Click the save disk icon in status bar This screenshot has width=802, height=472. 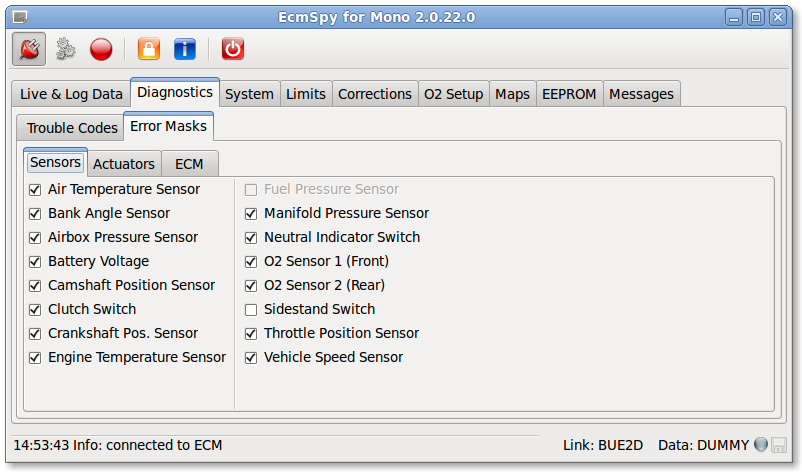(778, 445)
